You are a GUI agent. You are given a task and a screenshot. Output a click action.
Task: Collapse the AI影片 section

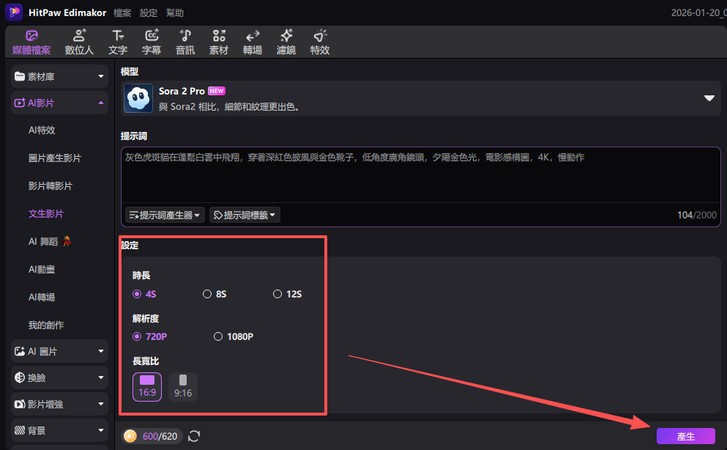(x=59, y=103)
